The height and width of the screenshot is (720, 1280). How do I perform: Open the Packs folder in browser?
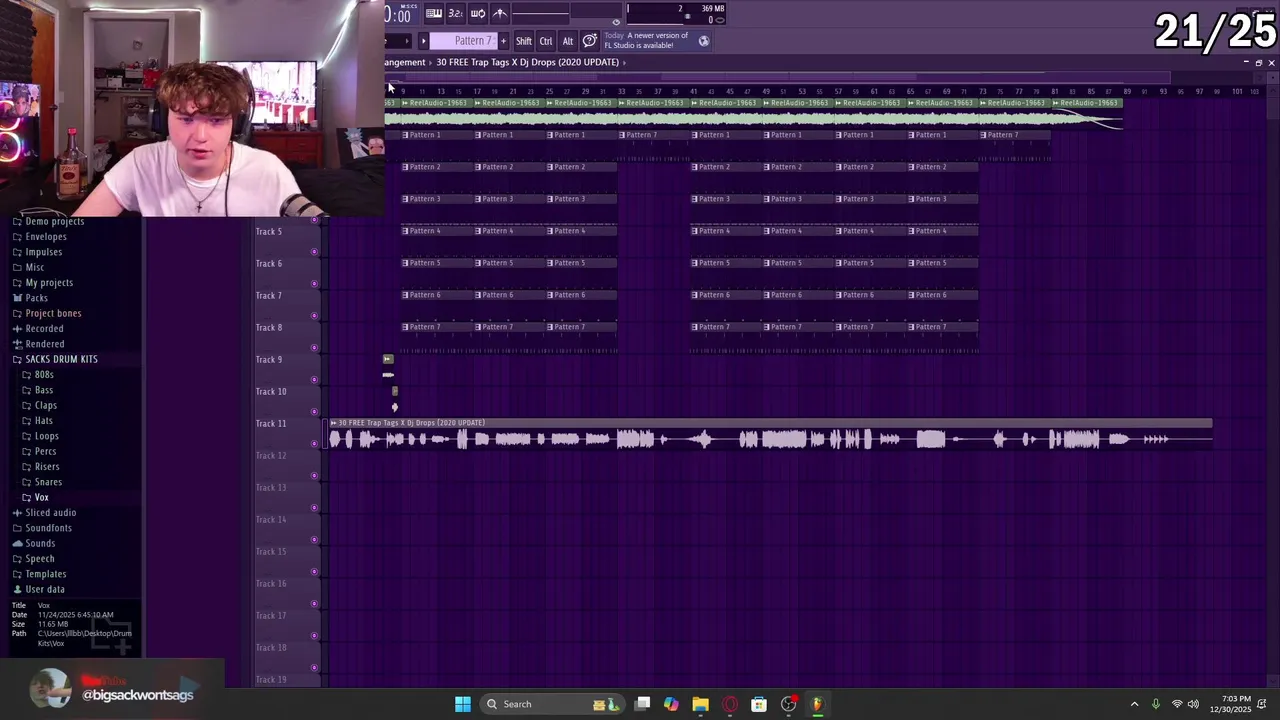click(36, 298)
